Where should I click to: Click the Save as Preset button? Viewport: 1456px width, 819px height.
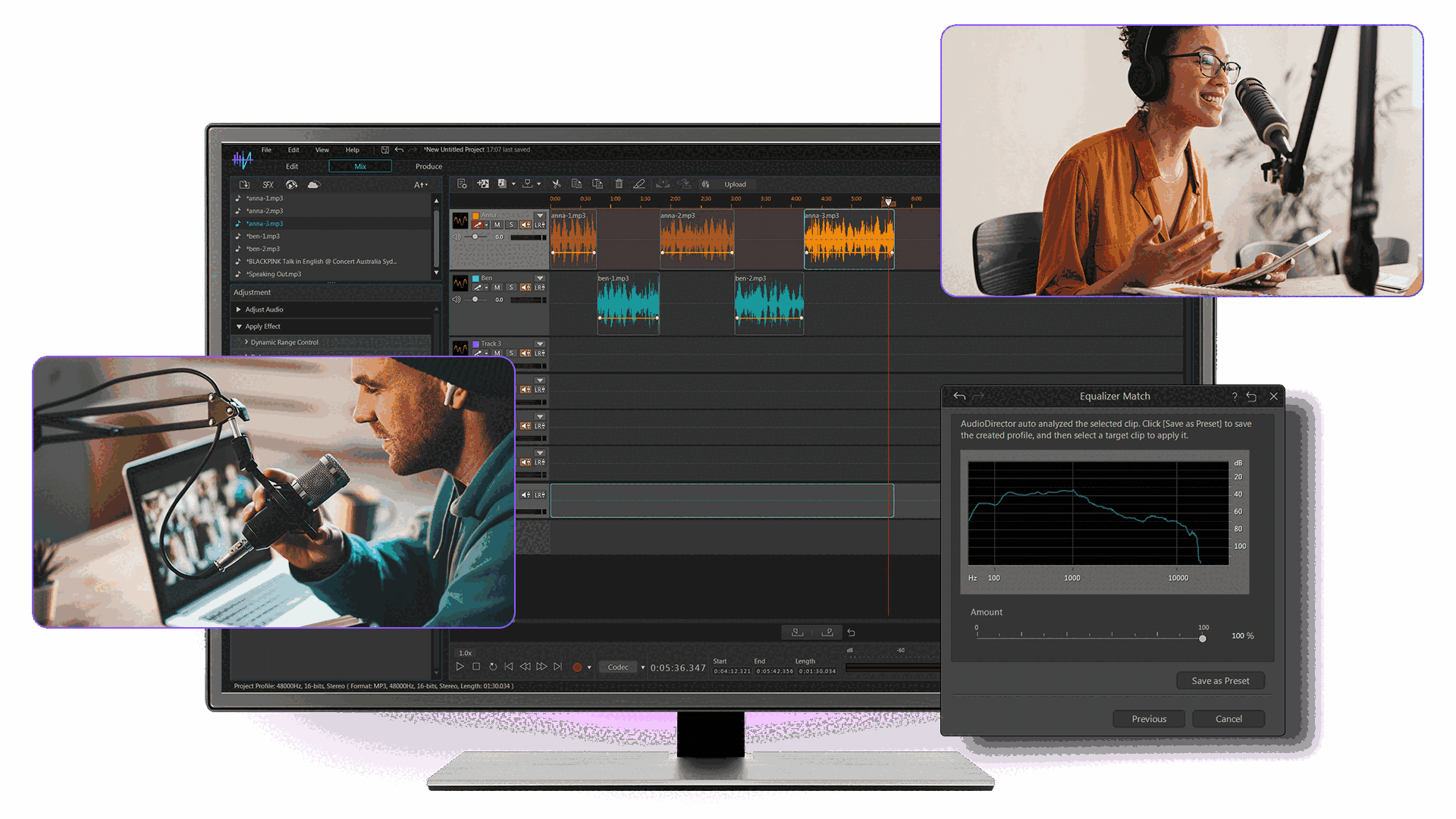(x=1220, y=681)
